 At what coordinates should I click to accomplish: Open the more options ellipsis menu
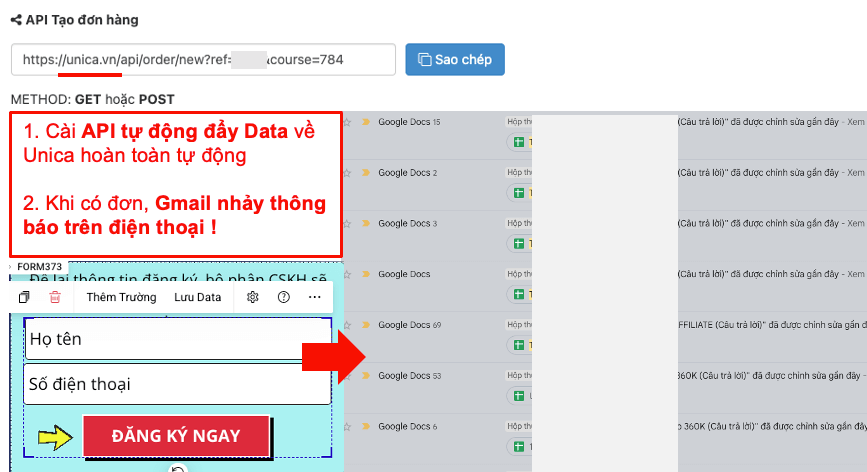click(x=315, y=297)
